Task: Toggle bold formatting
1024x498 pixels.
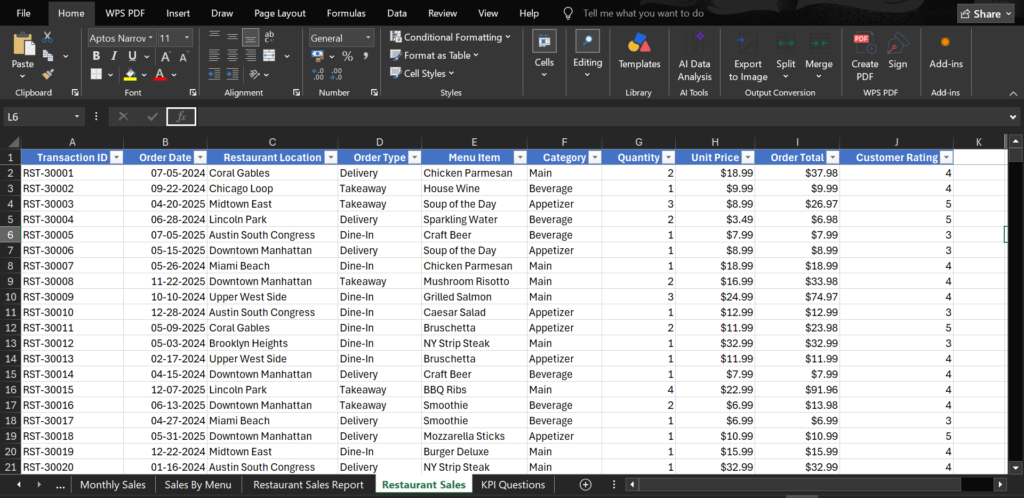Action: [97, 56]
